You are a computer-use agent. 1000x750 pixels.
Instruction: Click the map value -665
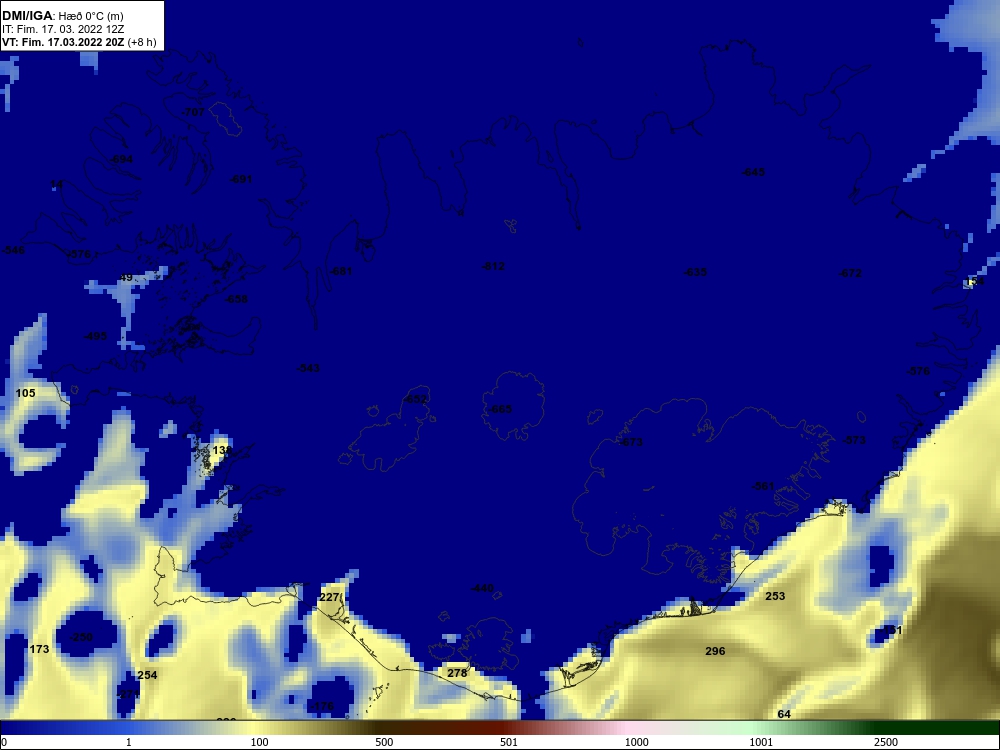click(x=500, y=409)
